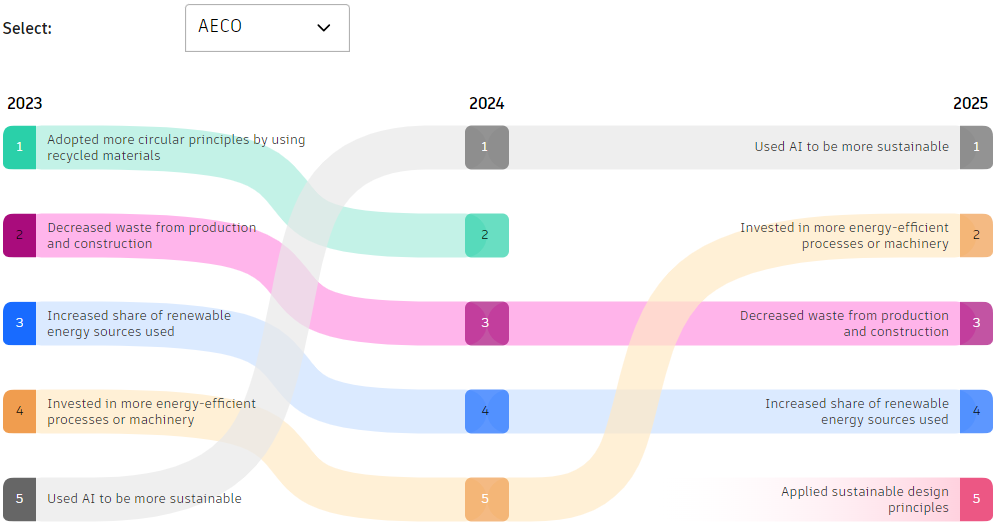Click the green 2023 rank 1 badge
The width and height of the screenshot is (994, 523).
coord(19,147)
